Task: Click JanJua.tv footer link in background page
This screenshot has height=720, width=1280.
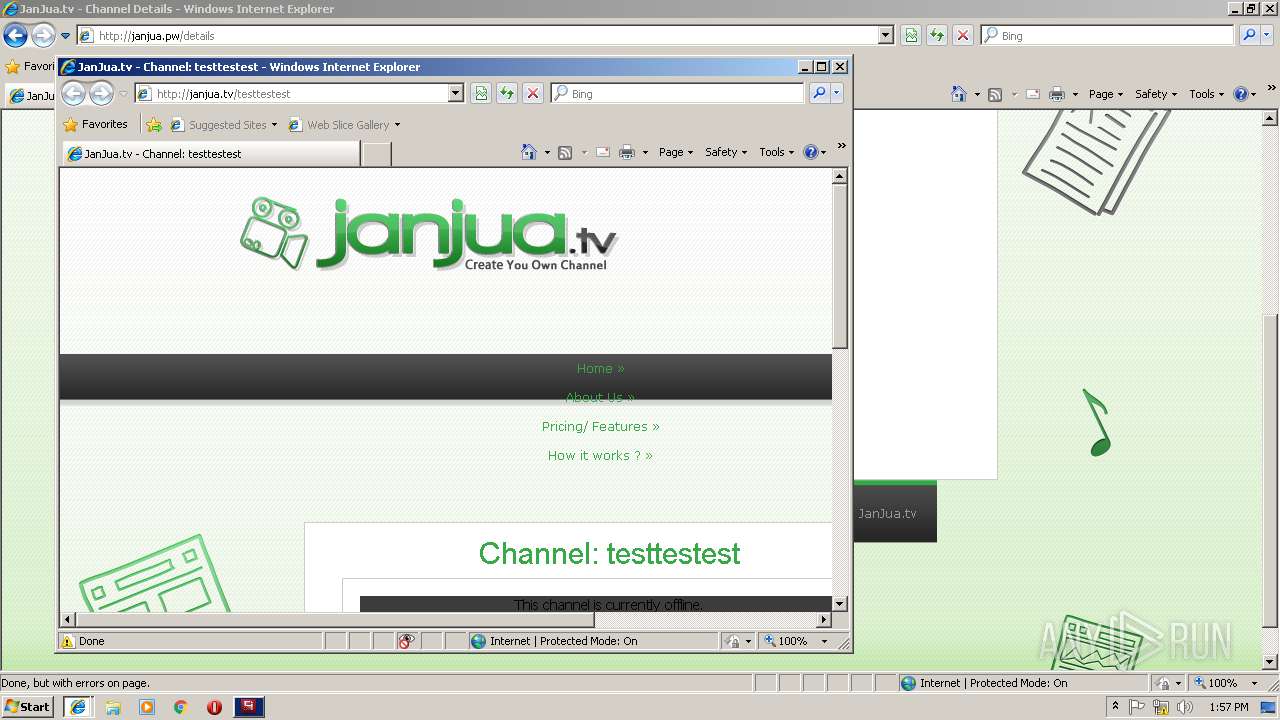Action: 887,514
